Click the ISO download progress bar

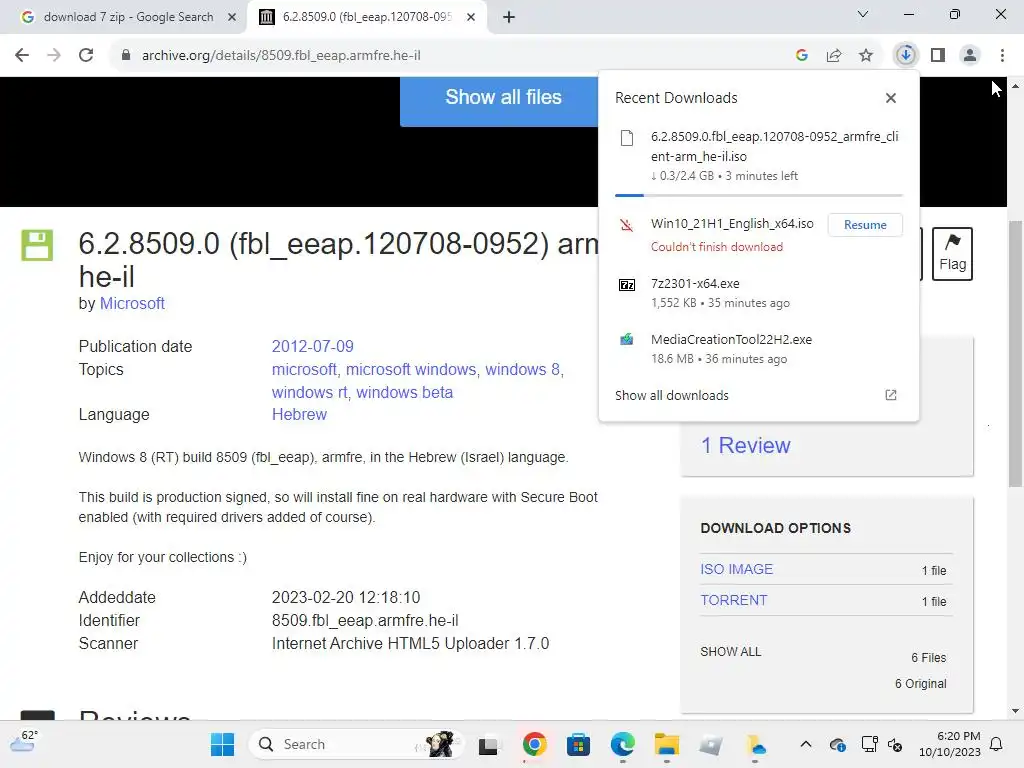(758, 195)
